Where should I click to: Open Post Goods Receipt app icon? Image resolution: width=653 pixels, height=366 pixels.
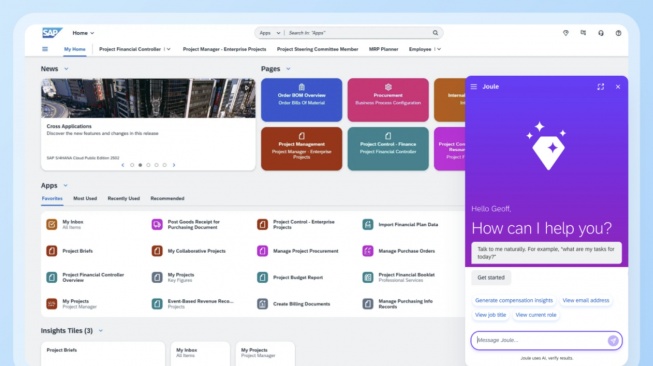coord(157,224)
